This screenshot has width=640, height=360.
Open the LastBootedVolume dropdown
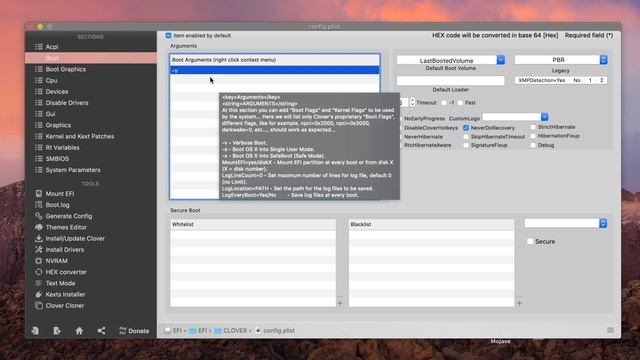pos(451,60)
